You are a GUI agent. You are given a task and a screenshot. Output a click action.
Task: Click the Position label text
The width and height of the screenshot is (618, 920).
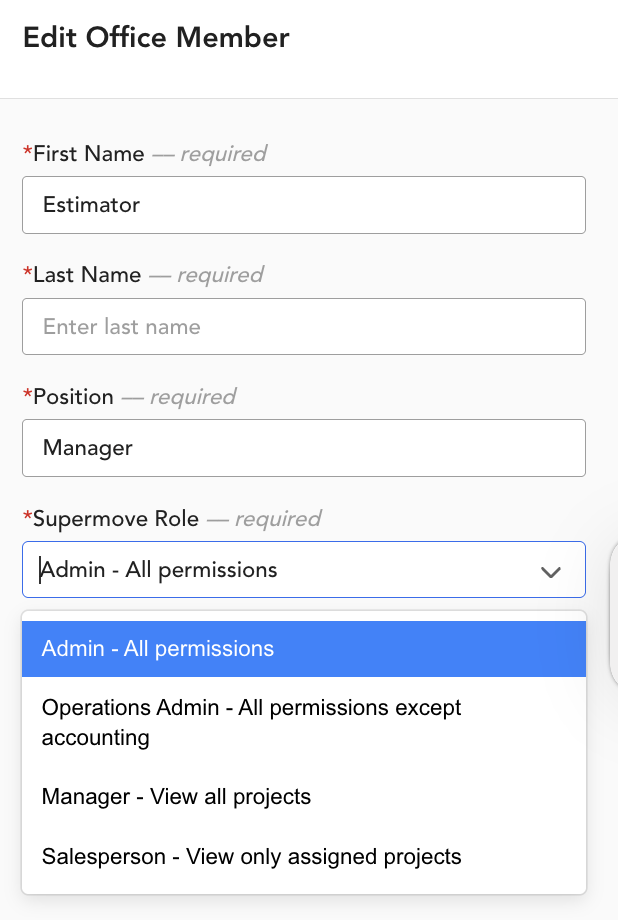[73, 397]
